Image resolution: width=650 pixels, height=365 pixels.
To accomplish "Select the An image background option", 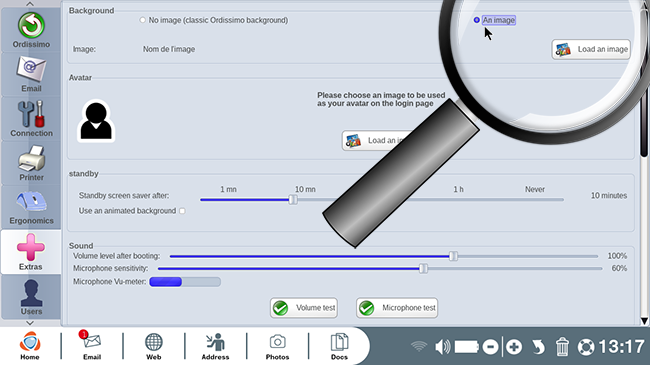I will point(477,20).
